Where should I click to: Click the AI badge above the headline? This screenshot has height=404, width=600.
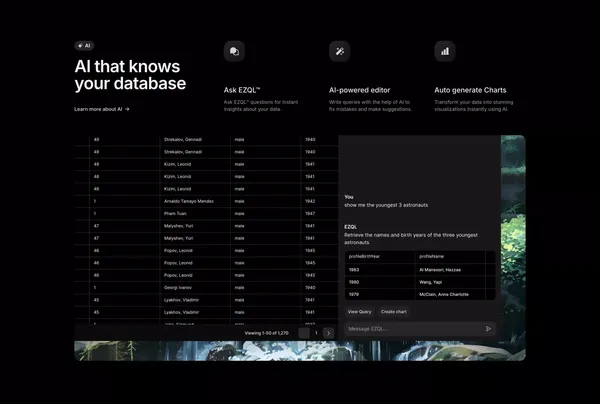(84, 46)
